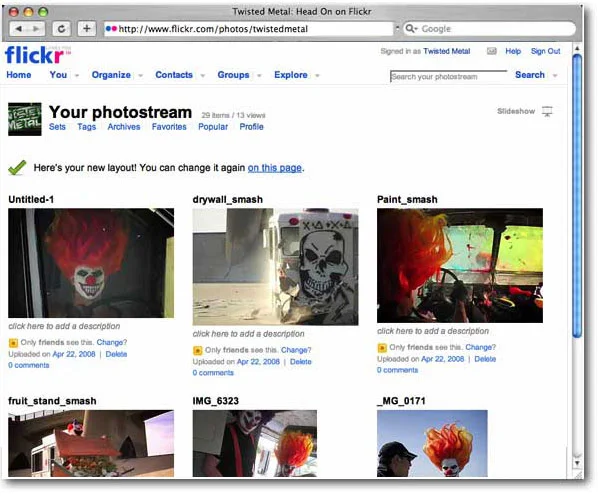Click the Sign Out link

[546, 51]
